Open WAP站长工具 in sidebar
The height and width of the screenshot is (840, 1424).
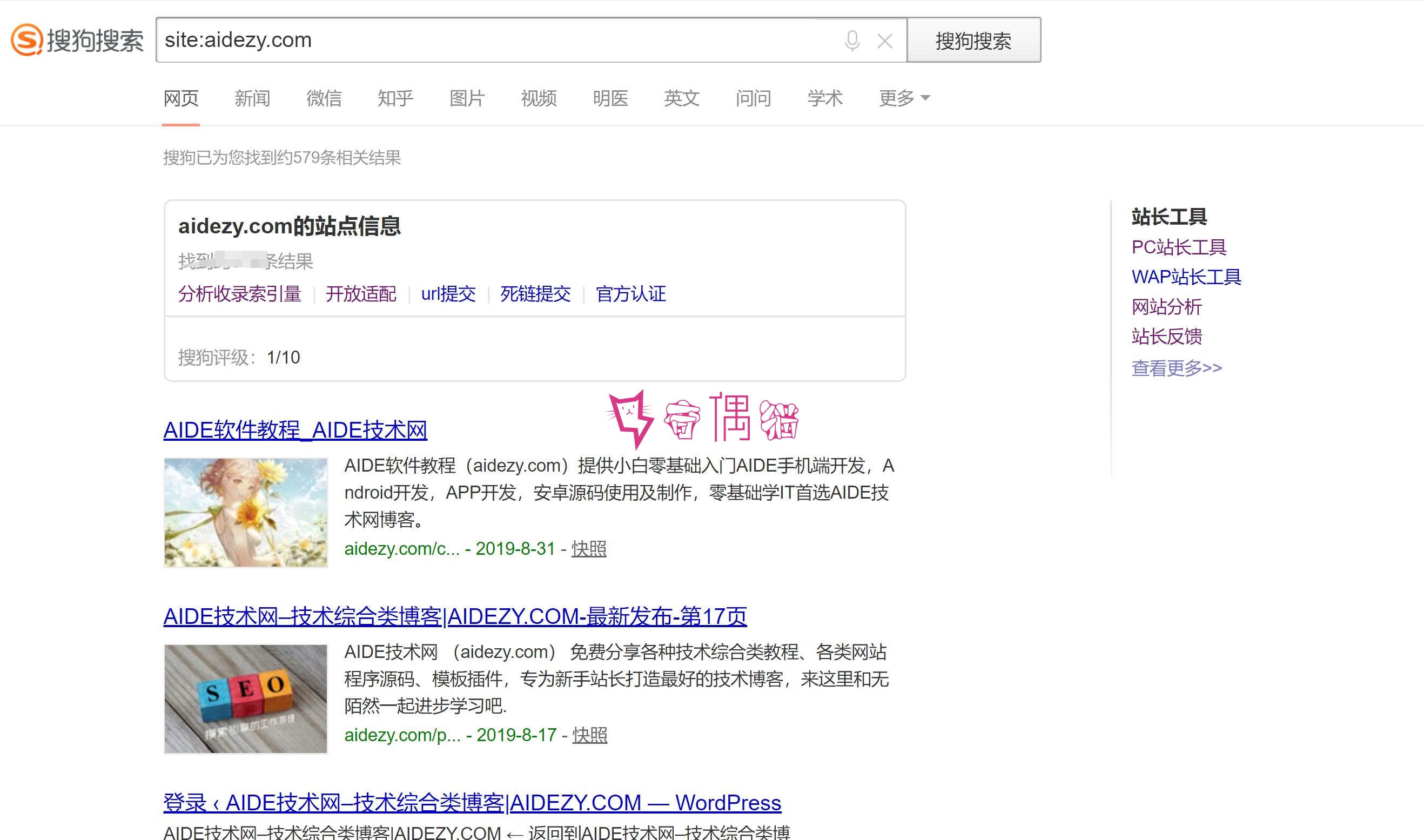click(x=1186, y=277)
